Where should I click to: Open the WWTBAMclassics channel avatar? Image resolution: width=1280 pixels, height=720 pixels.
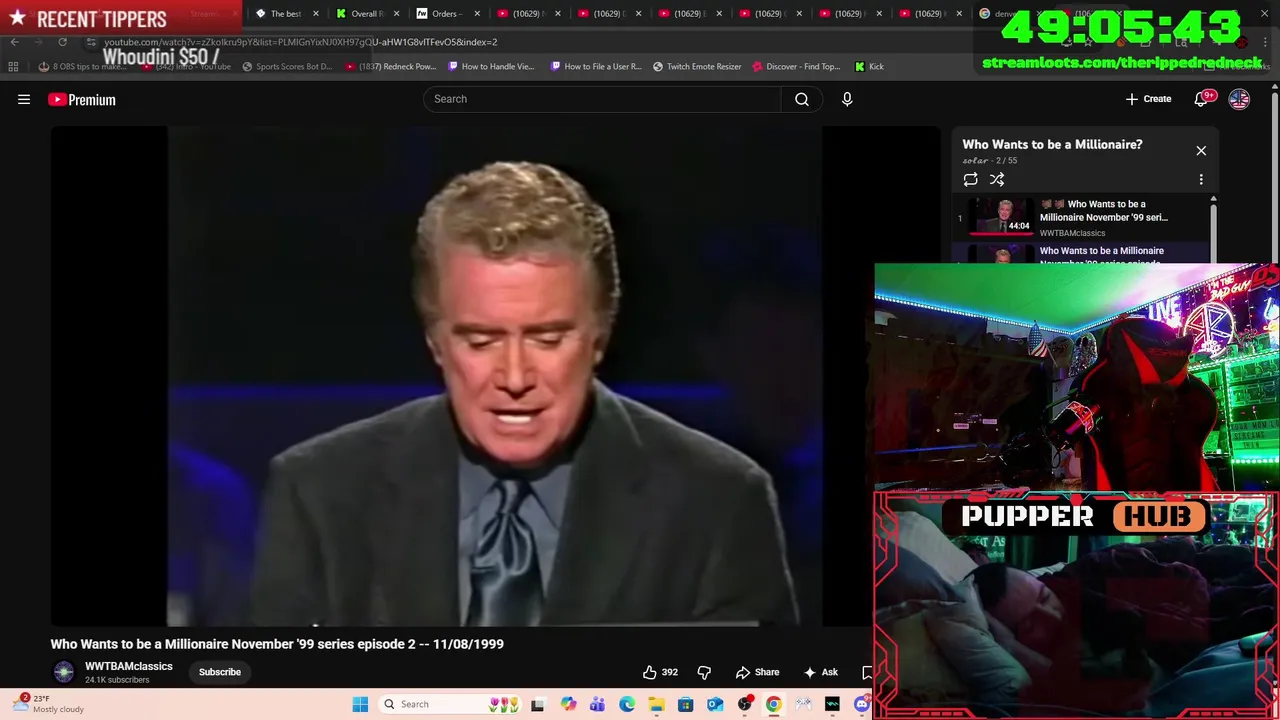[64, 672]
